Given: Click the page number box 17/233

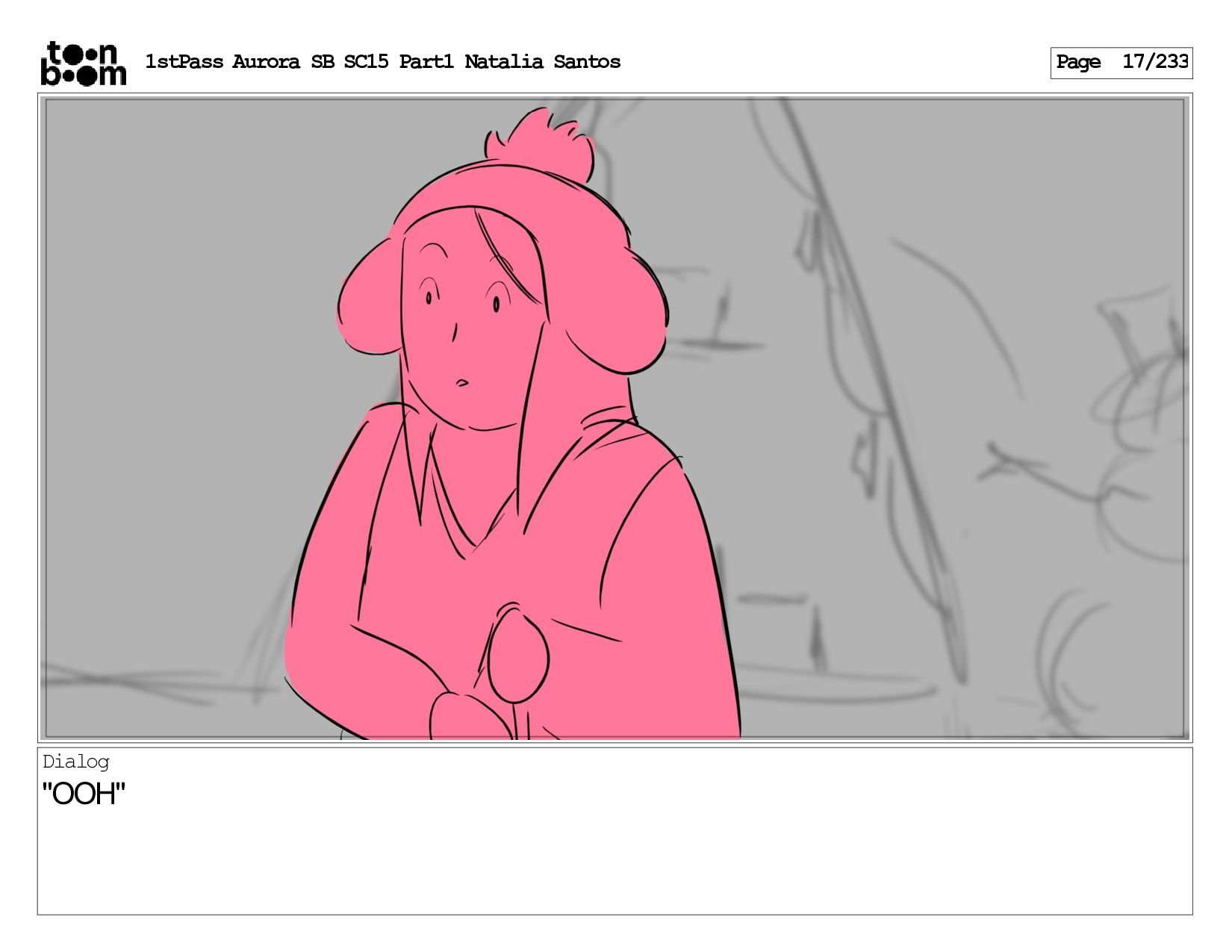Looking at the screenshot, I should 1121,62.
